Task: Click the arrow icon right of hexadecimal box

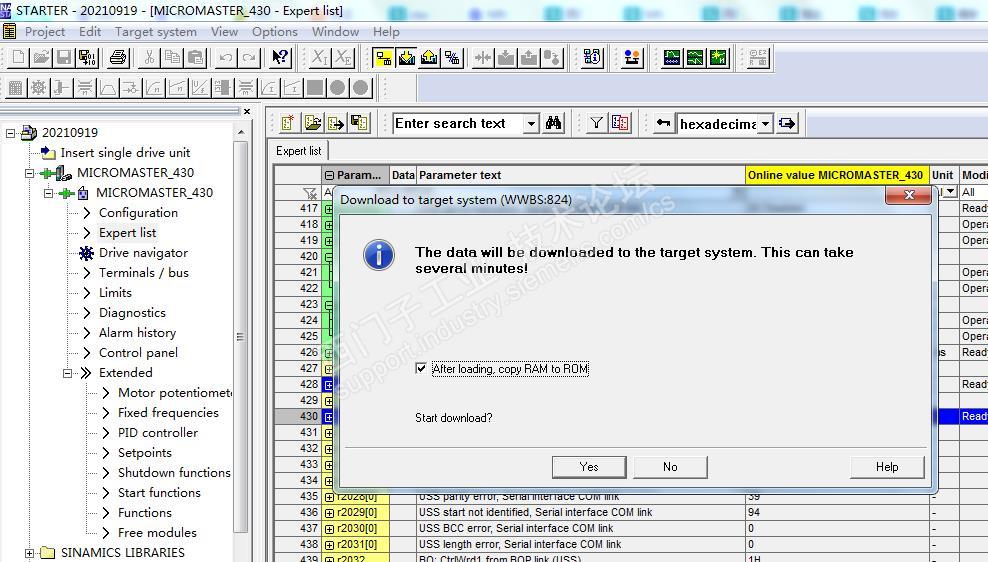Action: click(x=786, y=123)
